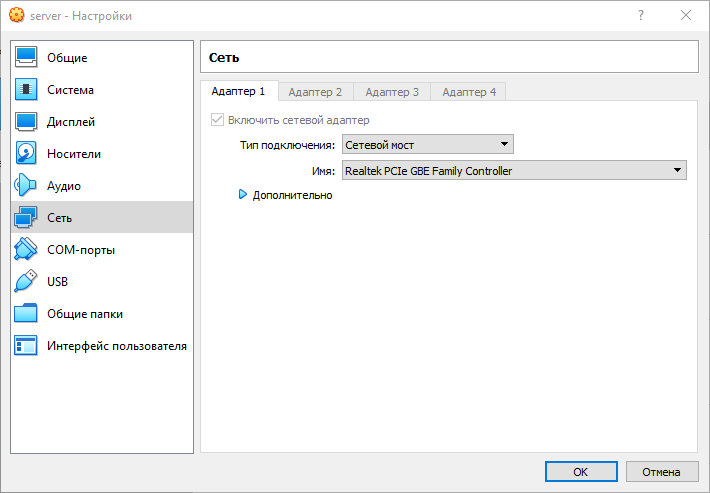
Task: Switch to the Адаптер 3 tab
Action: click(x=392, y=92)
